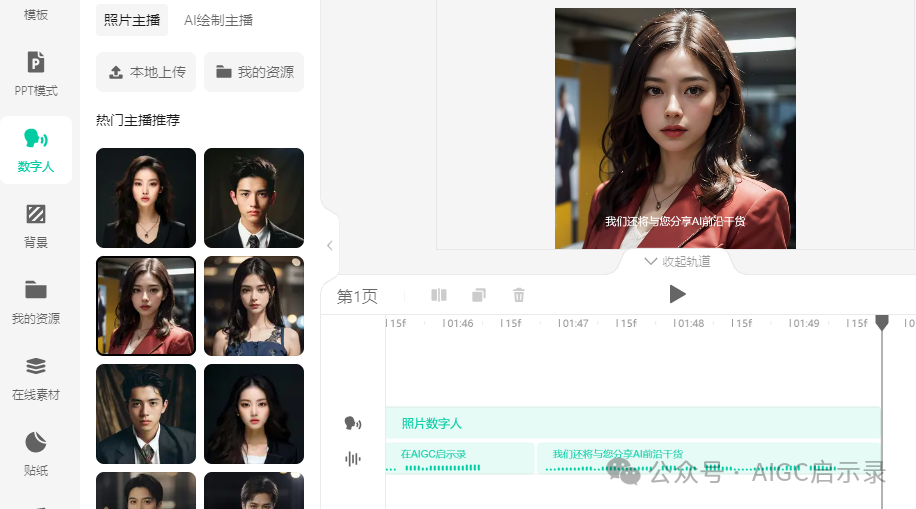Viewport: 916px width, 509px height.
Task: Select the woman in black jacket with white top thumbnail
Action: (x=254, y=414)
